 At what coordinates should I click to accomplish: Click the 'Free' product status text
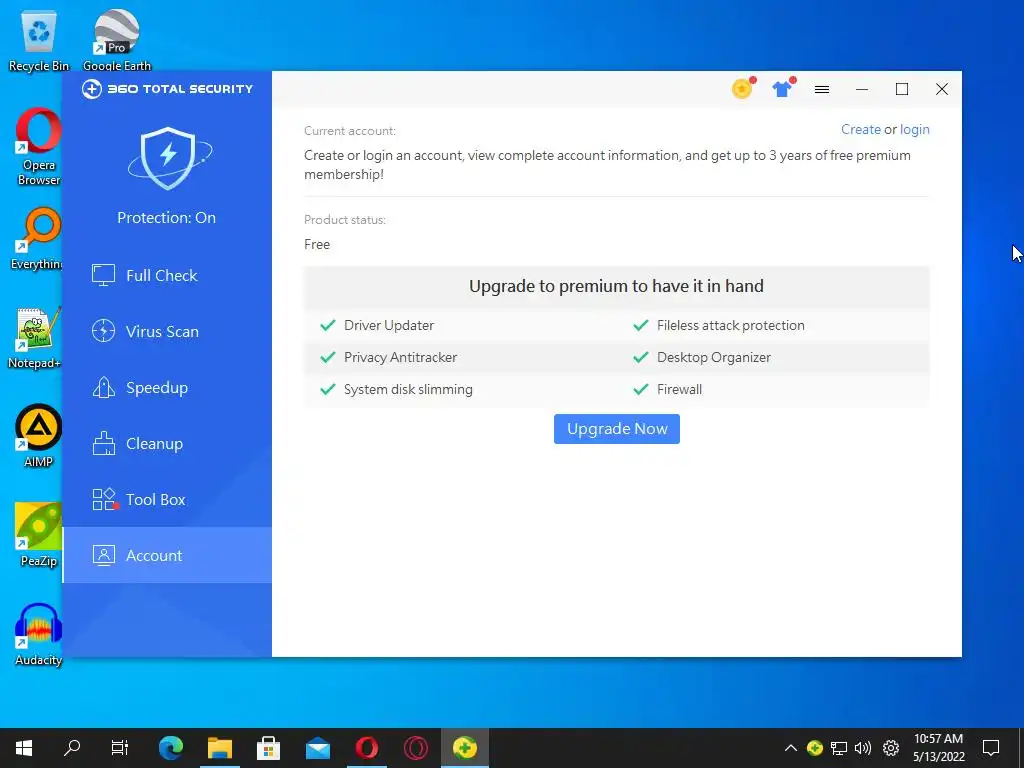tap(317, 244)
